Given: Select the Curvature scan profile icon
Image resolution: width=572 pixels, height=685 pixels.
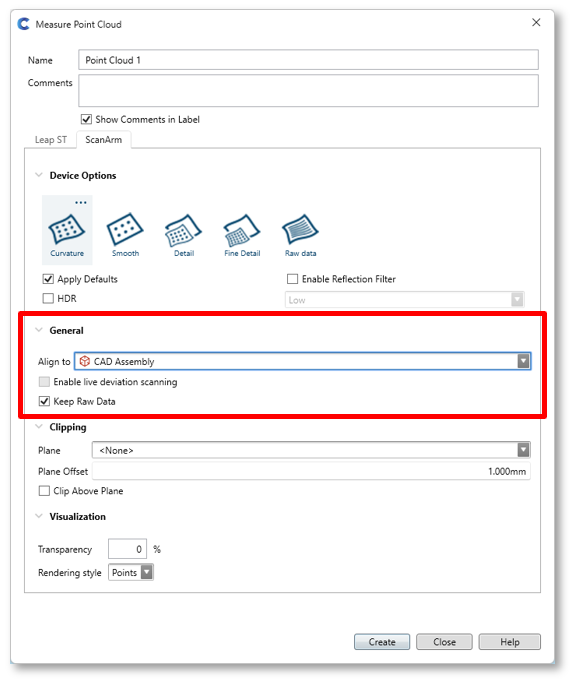Looking at the screenshot, I should [x=66, y=229].
